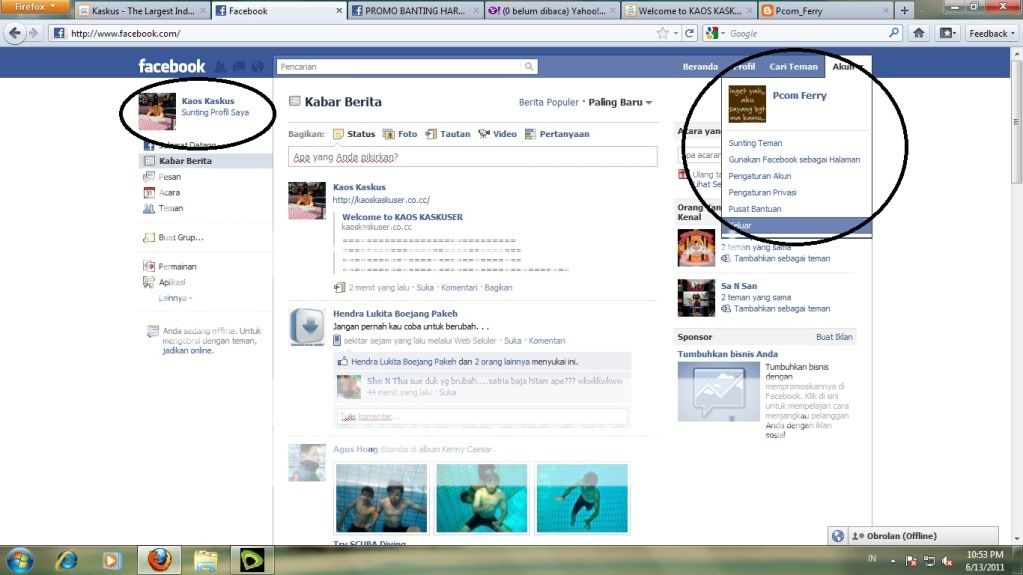Open the Feedback dropdown
Viewport: 1023px width, 575px height.
pyautogui.click(x=992, y=33)
